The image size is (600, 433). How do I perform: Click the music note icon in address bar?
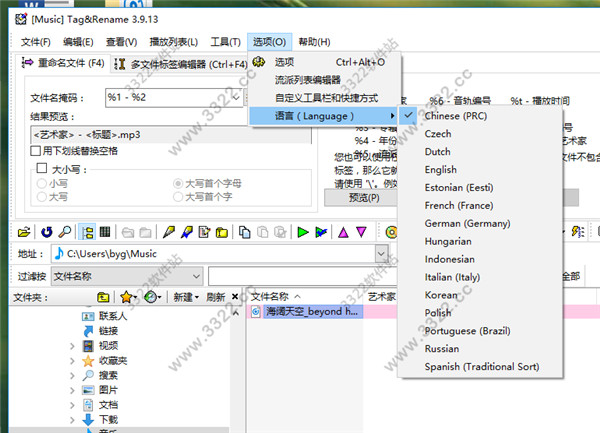tap(59, 253)
